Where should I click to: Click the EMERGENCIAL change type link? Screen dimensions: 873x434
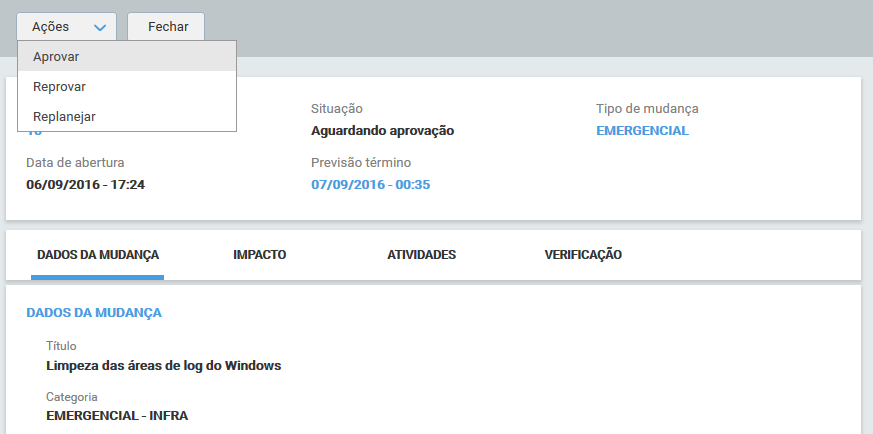coord(642,131)
